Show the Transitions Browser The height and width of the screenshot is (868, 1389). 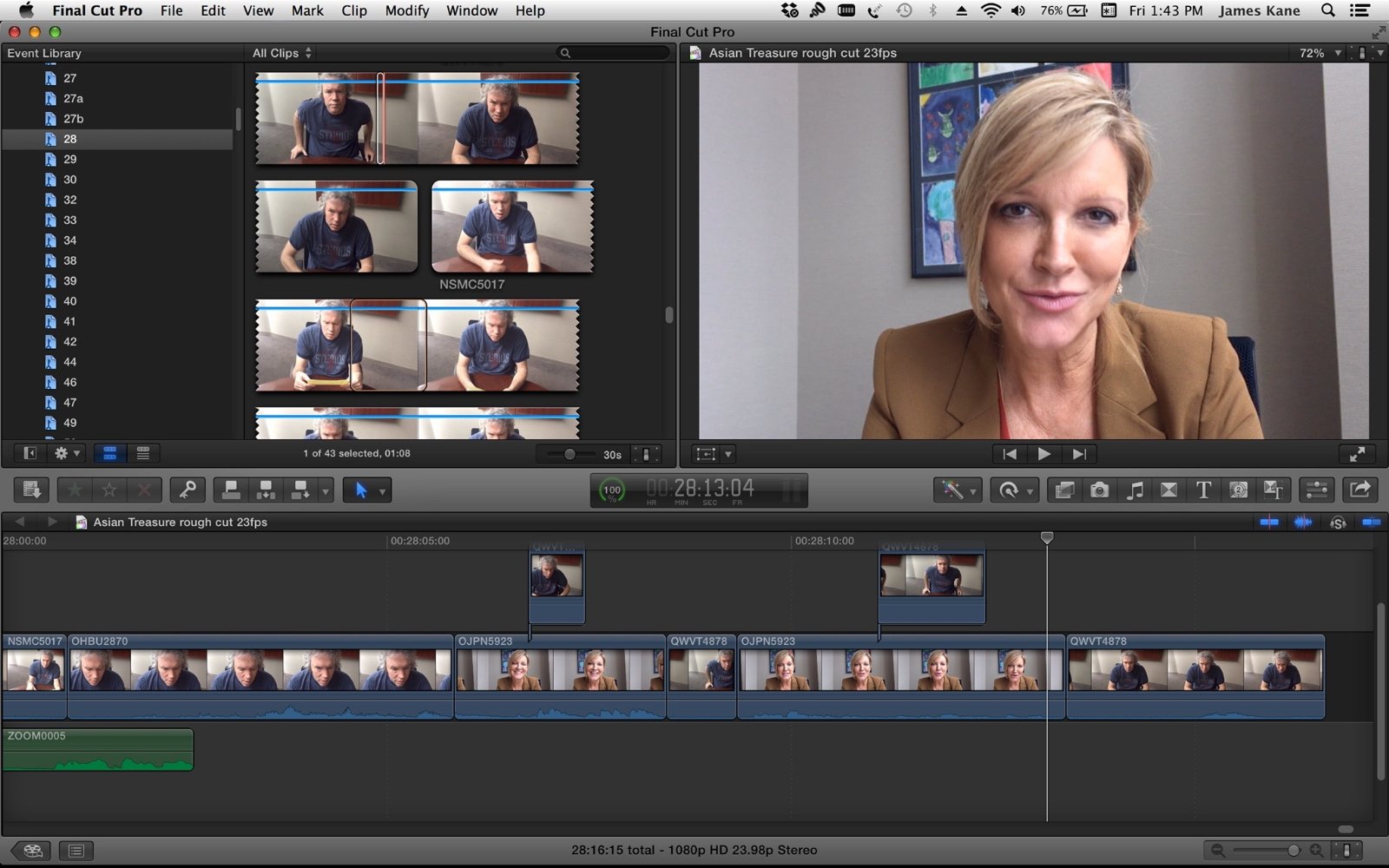click(1168, 490)
